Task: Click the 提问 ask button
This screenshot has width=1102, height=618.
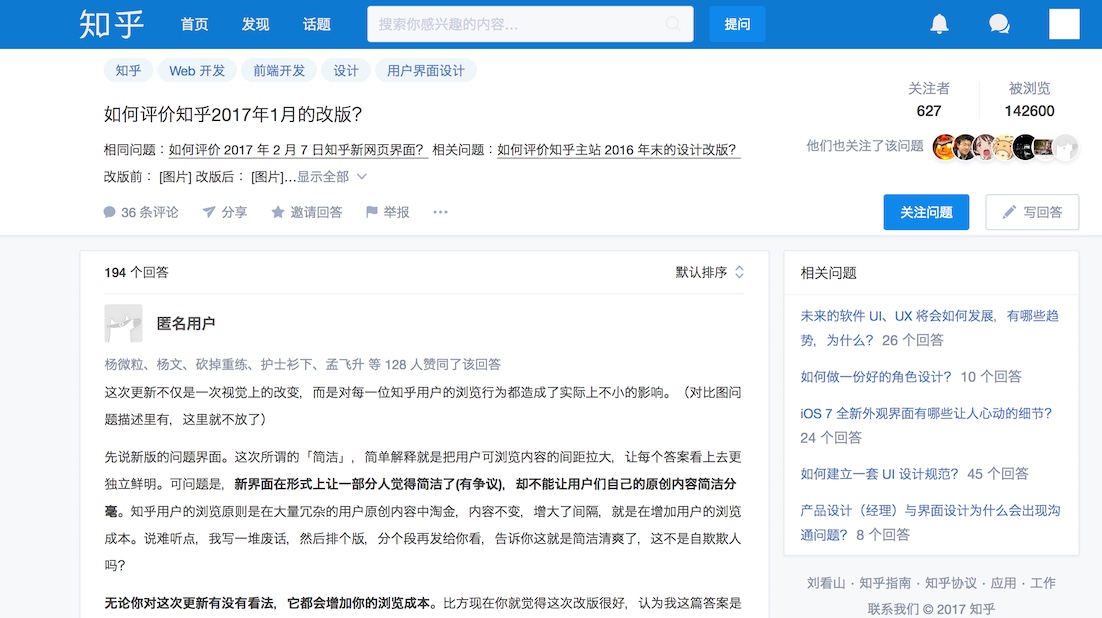Action: [737, 24]
